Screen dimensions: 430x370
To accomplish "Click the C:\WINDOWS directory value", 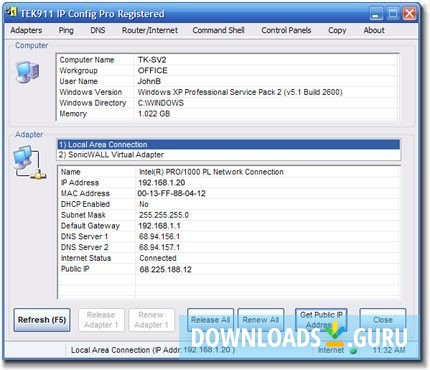I will 161,103.
